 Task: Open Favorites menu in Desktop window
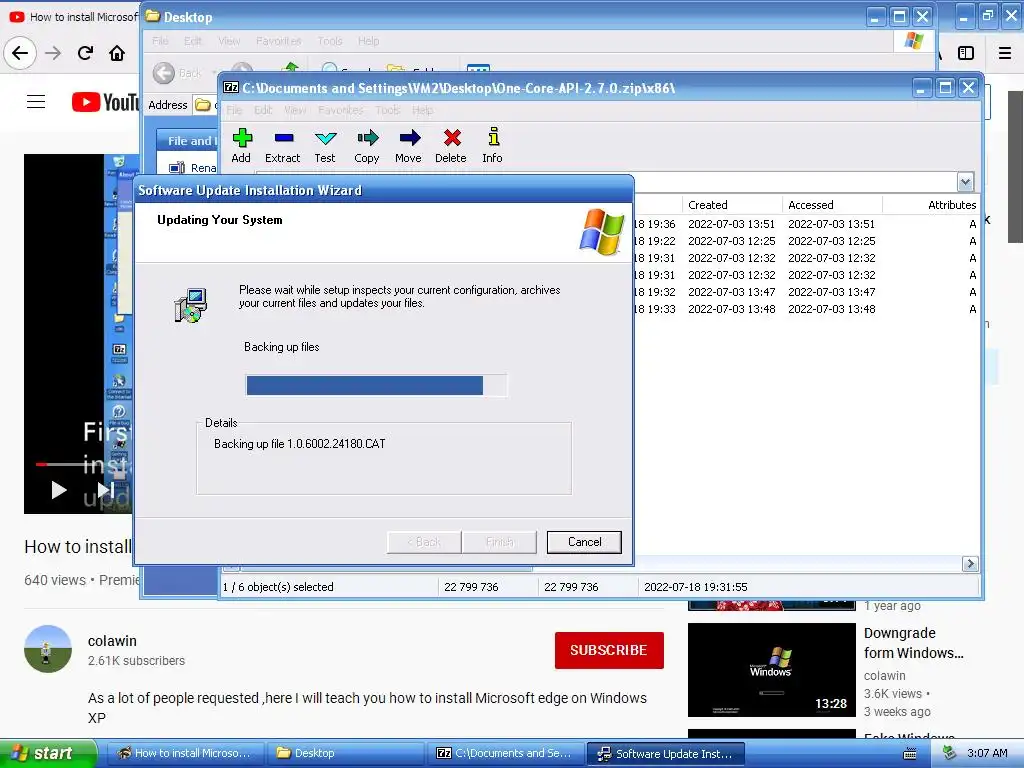click(279, 41)
